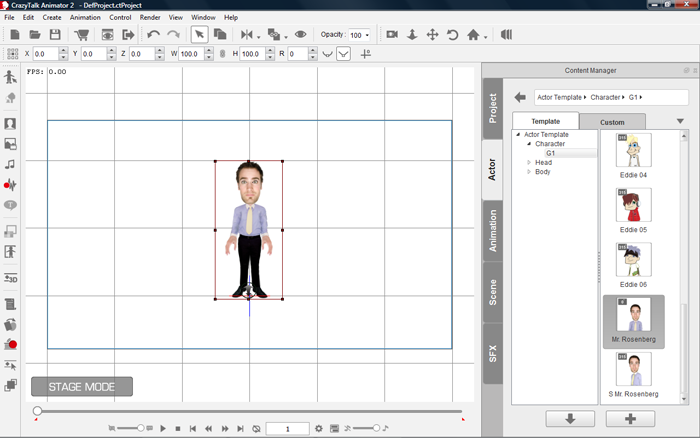The image size is (700, 438).
Task: Click the Play button
Action: tap(163, 429)
